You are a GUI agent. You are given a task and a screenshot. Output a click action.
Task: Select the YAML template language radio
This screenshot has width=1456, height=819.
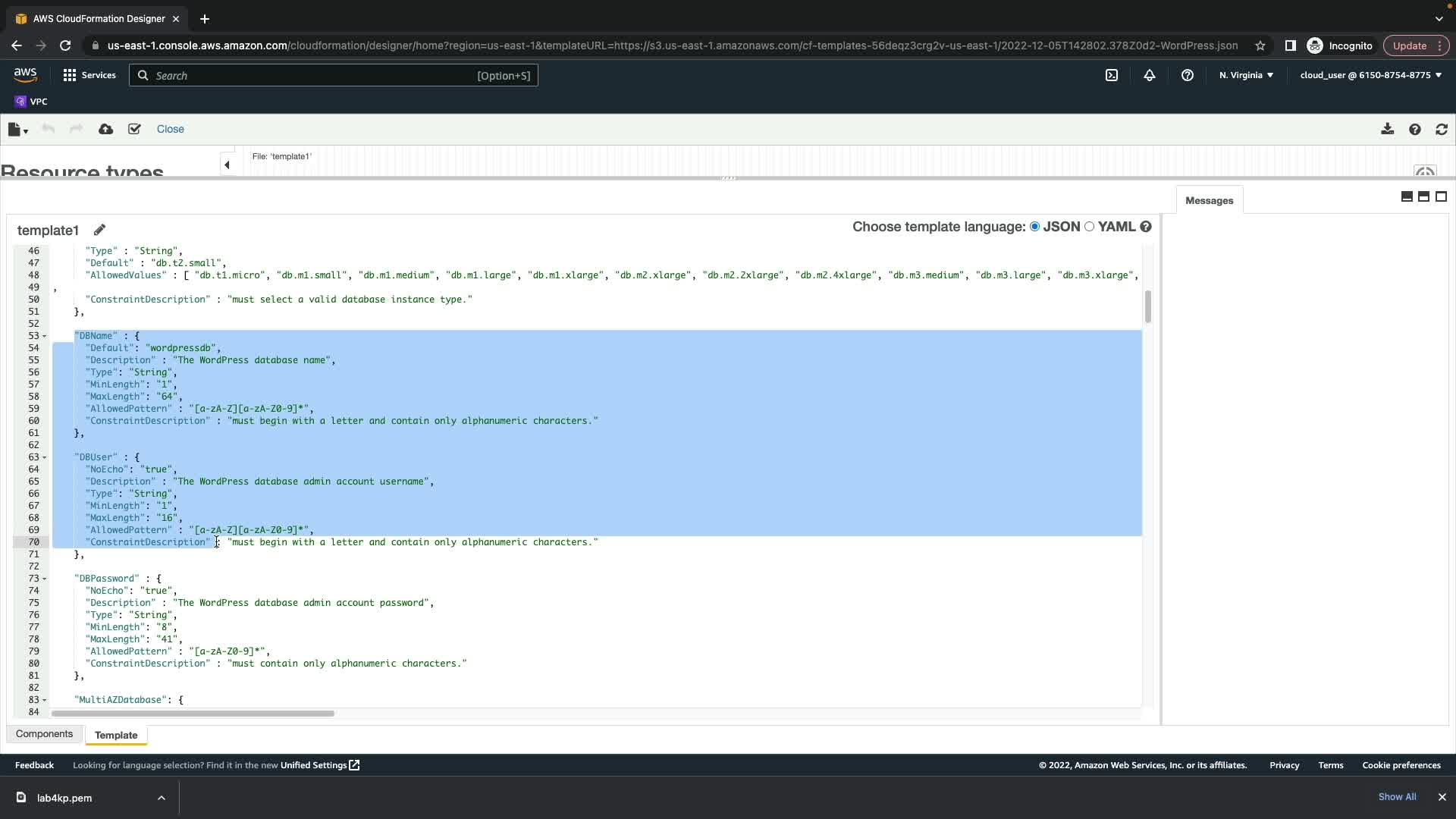click(1090, 227)
